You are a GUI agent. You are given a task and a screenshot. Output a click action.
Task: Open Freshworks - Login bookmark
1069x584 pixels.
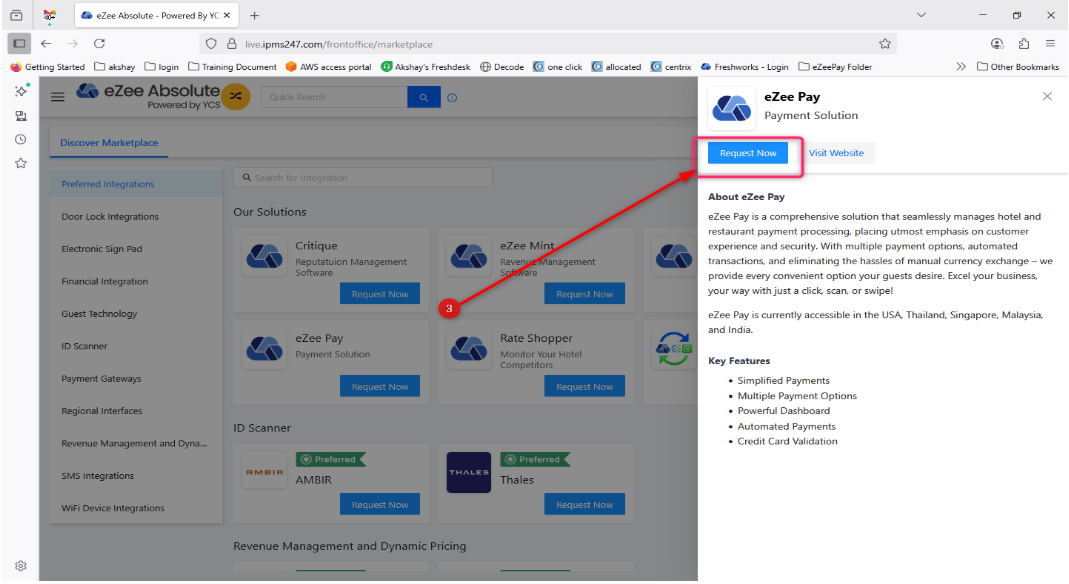click(x=744, y=67)
